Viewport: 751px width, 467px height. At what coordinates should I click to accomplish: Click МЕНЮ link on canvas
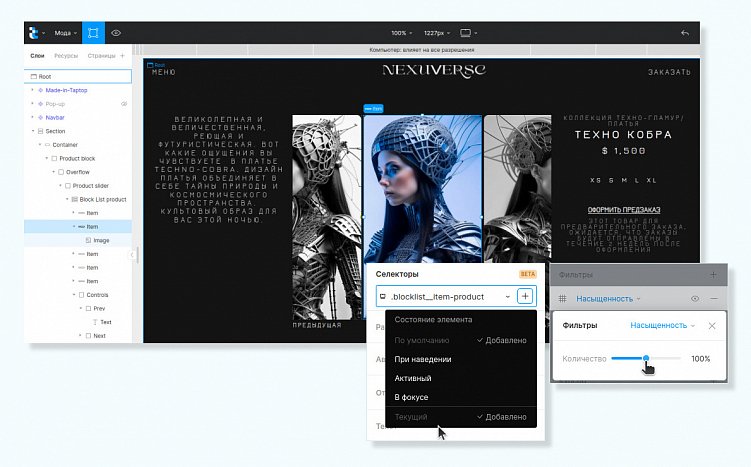pyautogui.click(x=164, y=72)
